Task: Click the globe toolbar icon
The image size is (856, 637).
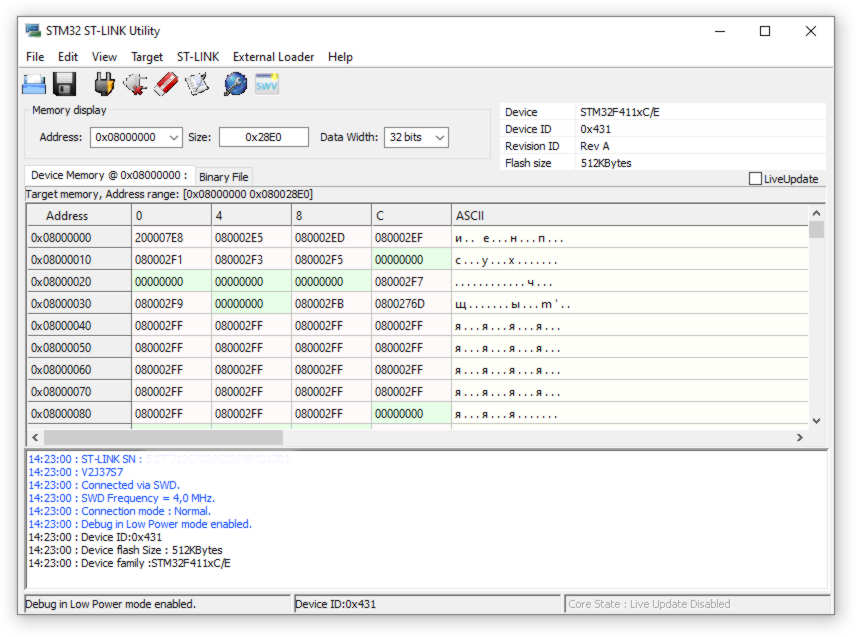Action: click(x=235, y=85)
